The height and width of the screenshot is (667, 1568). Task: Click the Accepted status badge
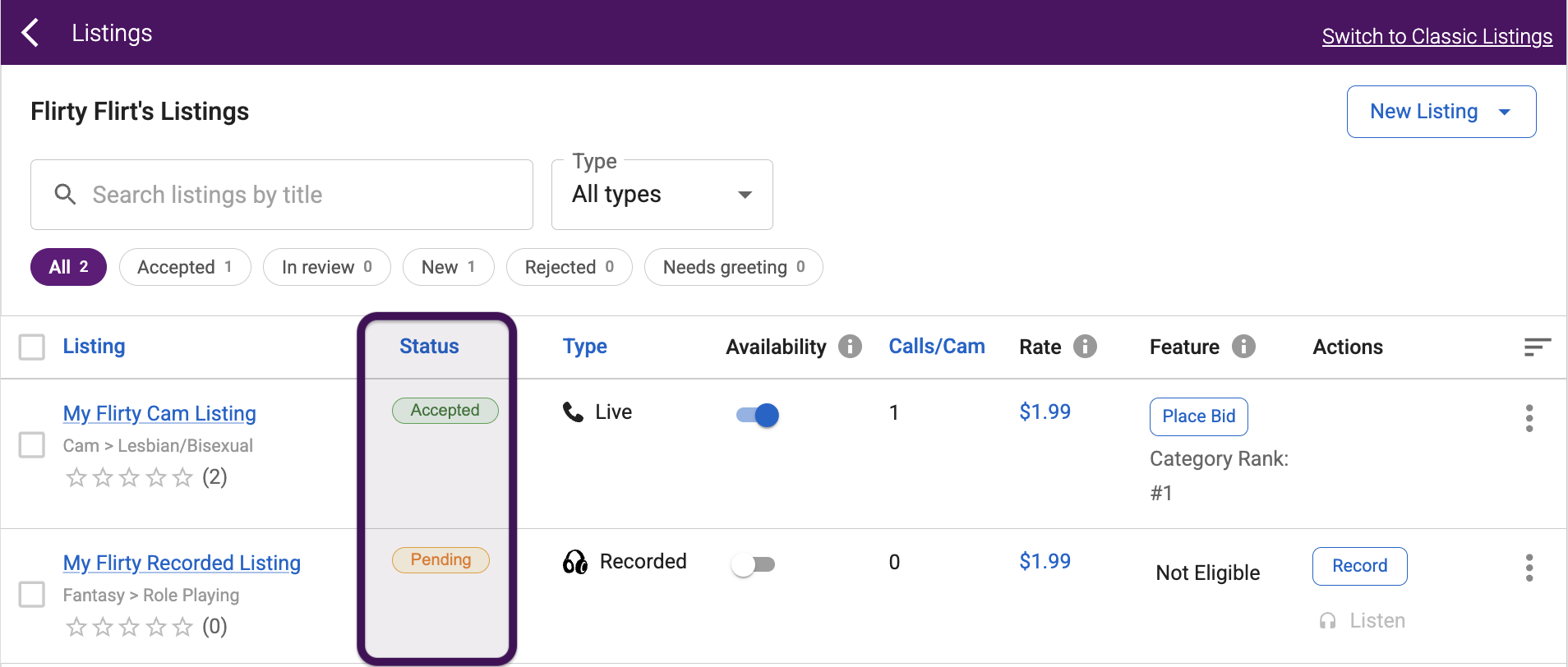click(445, 411)
